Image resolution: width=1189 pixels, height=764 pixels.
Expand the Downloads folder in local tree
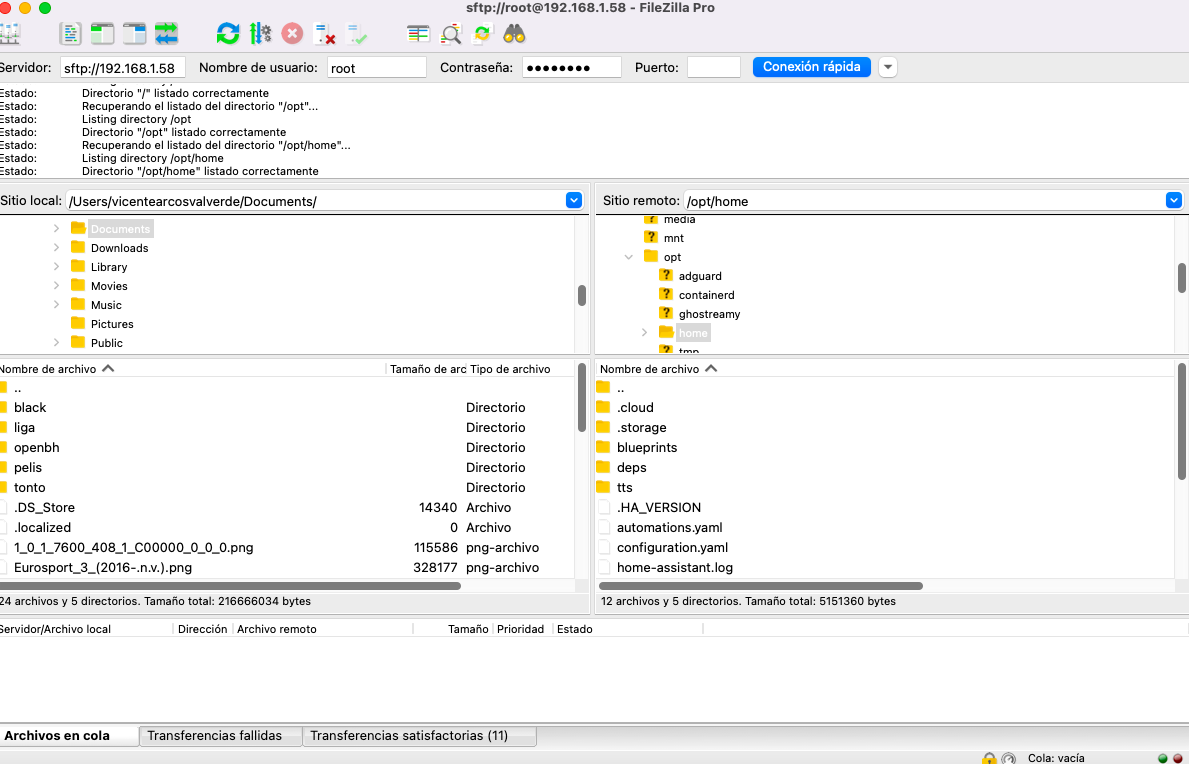point(57,248)
